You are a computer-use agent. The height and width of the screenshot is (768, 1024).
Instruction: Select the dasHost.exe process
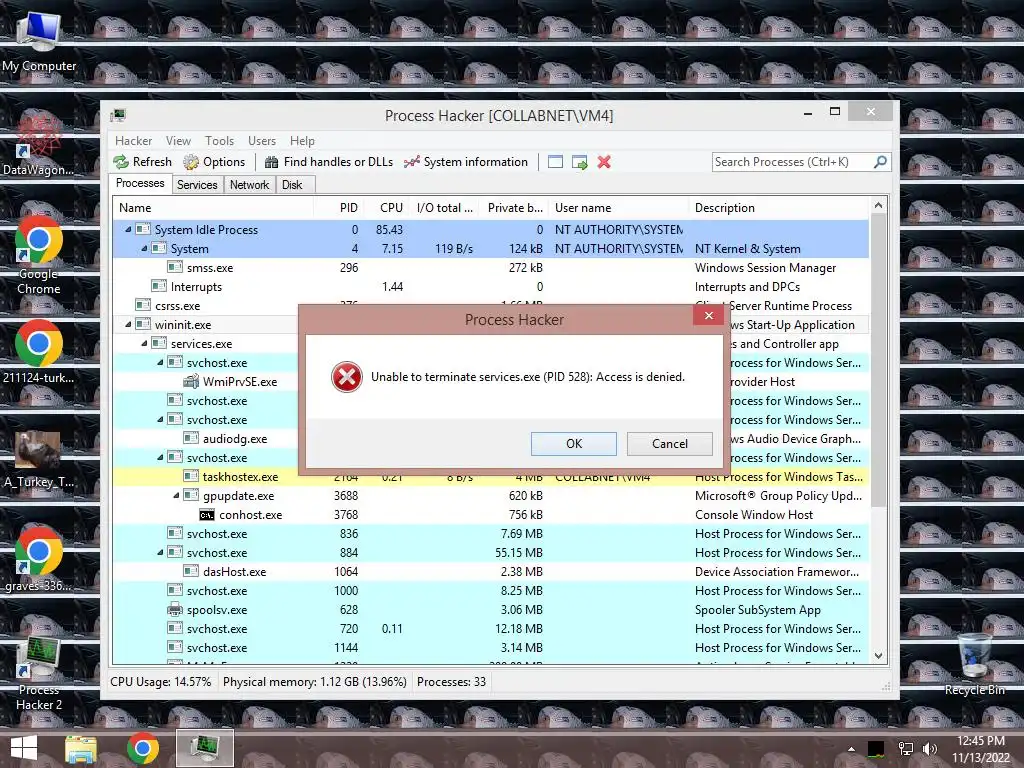491,571
